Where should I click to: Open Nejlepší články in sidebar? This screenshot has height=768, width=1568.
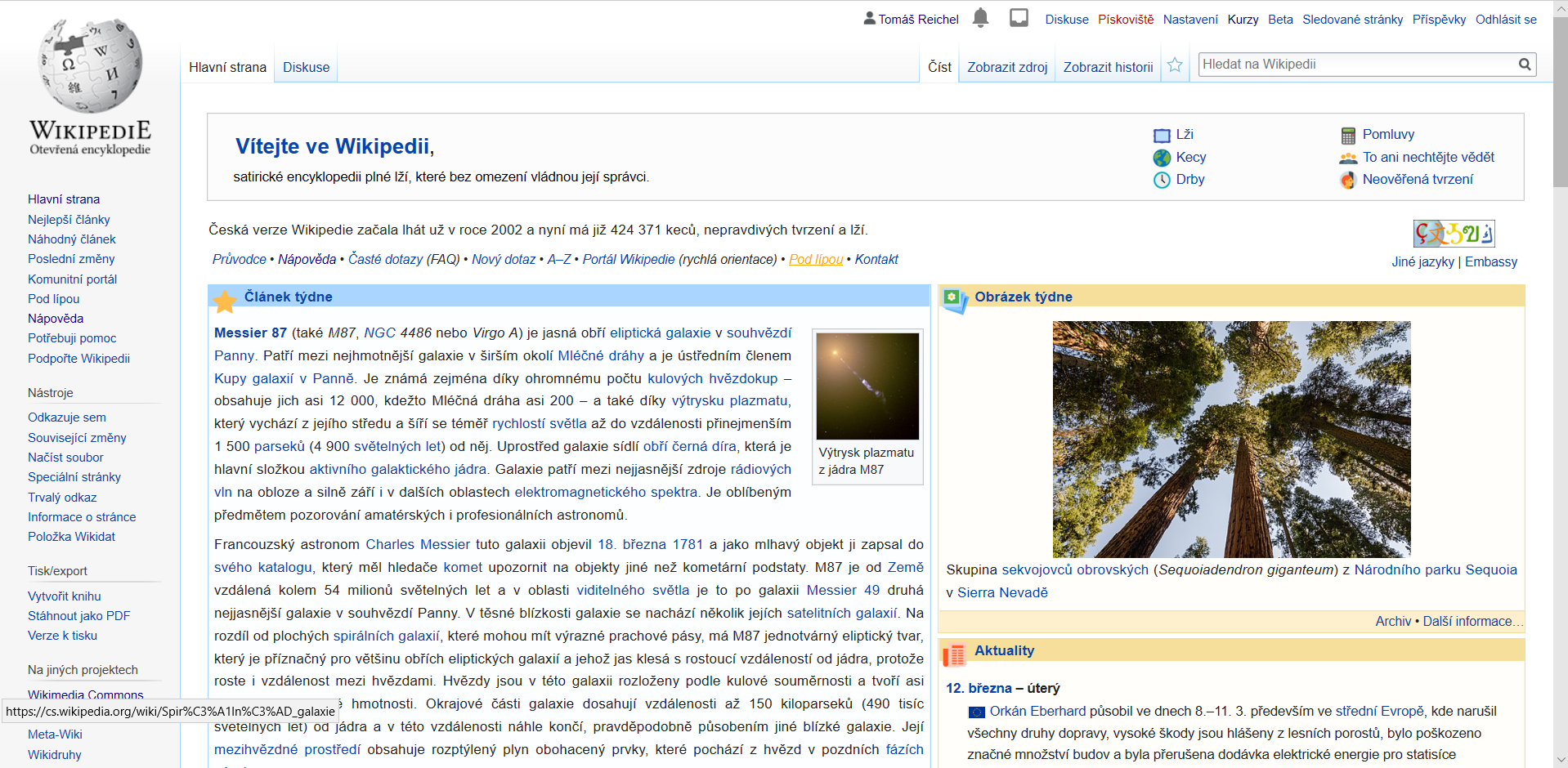[69, 220]
